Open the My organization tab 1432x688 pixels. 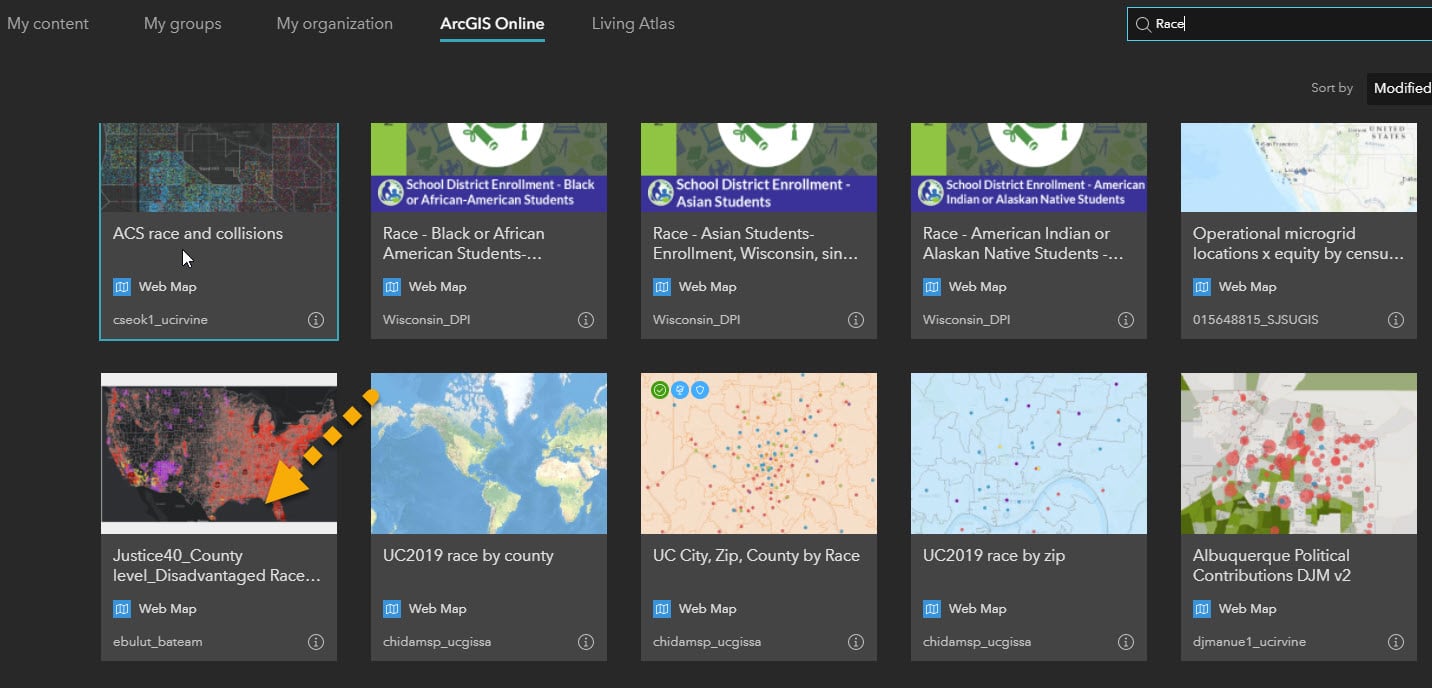(334, 22)
